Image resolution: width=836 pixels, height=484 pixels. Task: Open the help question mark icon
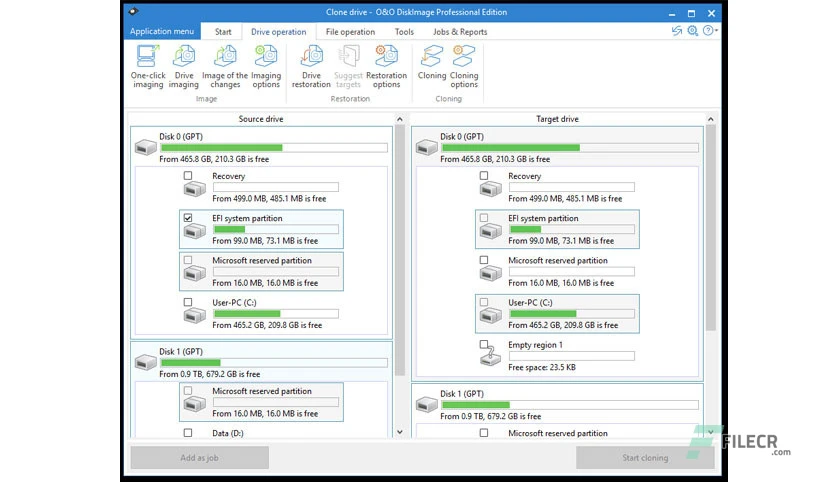click(x=708, y=31)
